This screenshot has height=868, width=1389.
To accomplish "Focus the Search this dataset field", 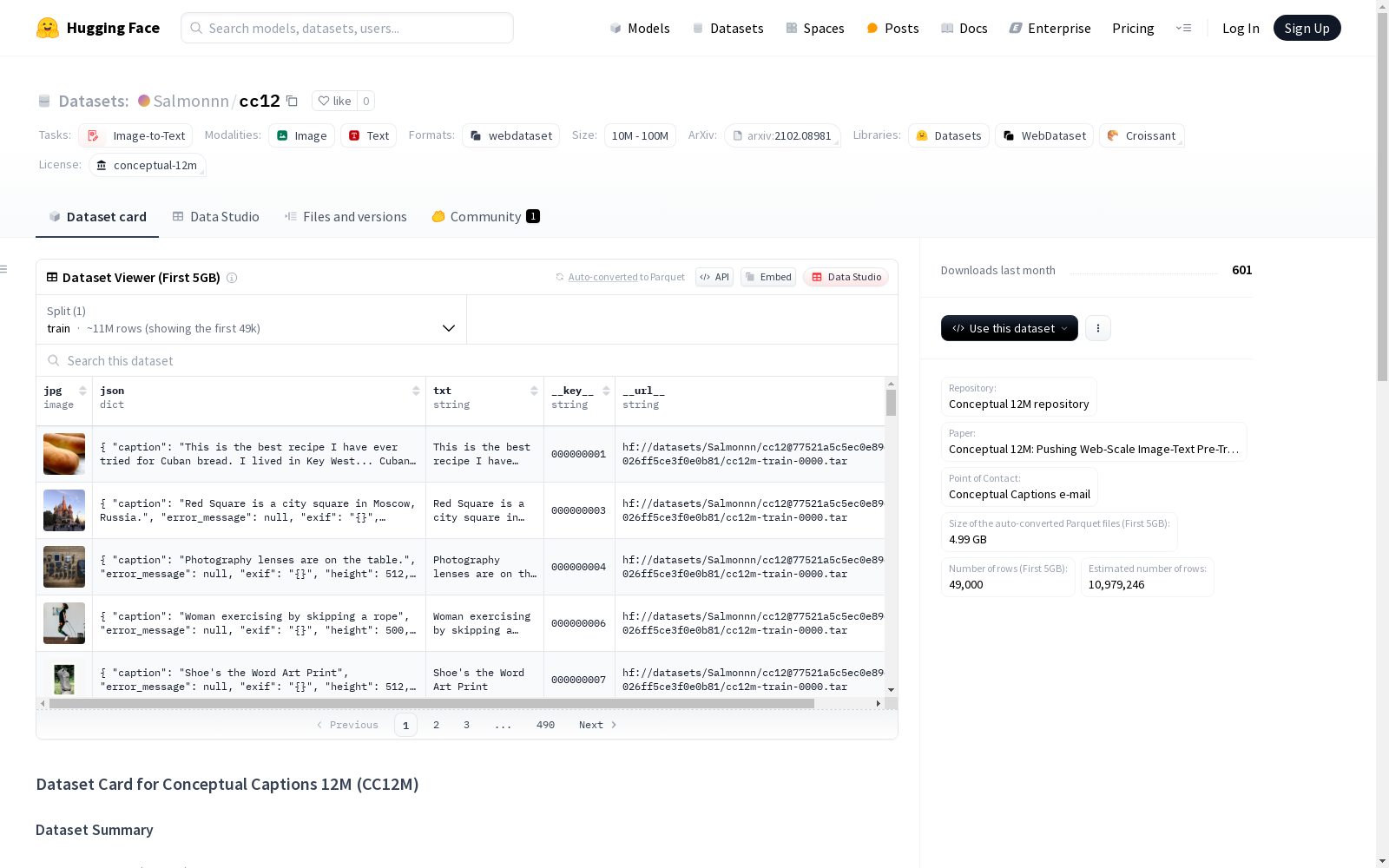I will 467,360.
